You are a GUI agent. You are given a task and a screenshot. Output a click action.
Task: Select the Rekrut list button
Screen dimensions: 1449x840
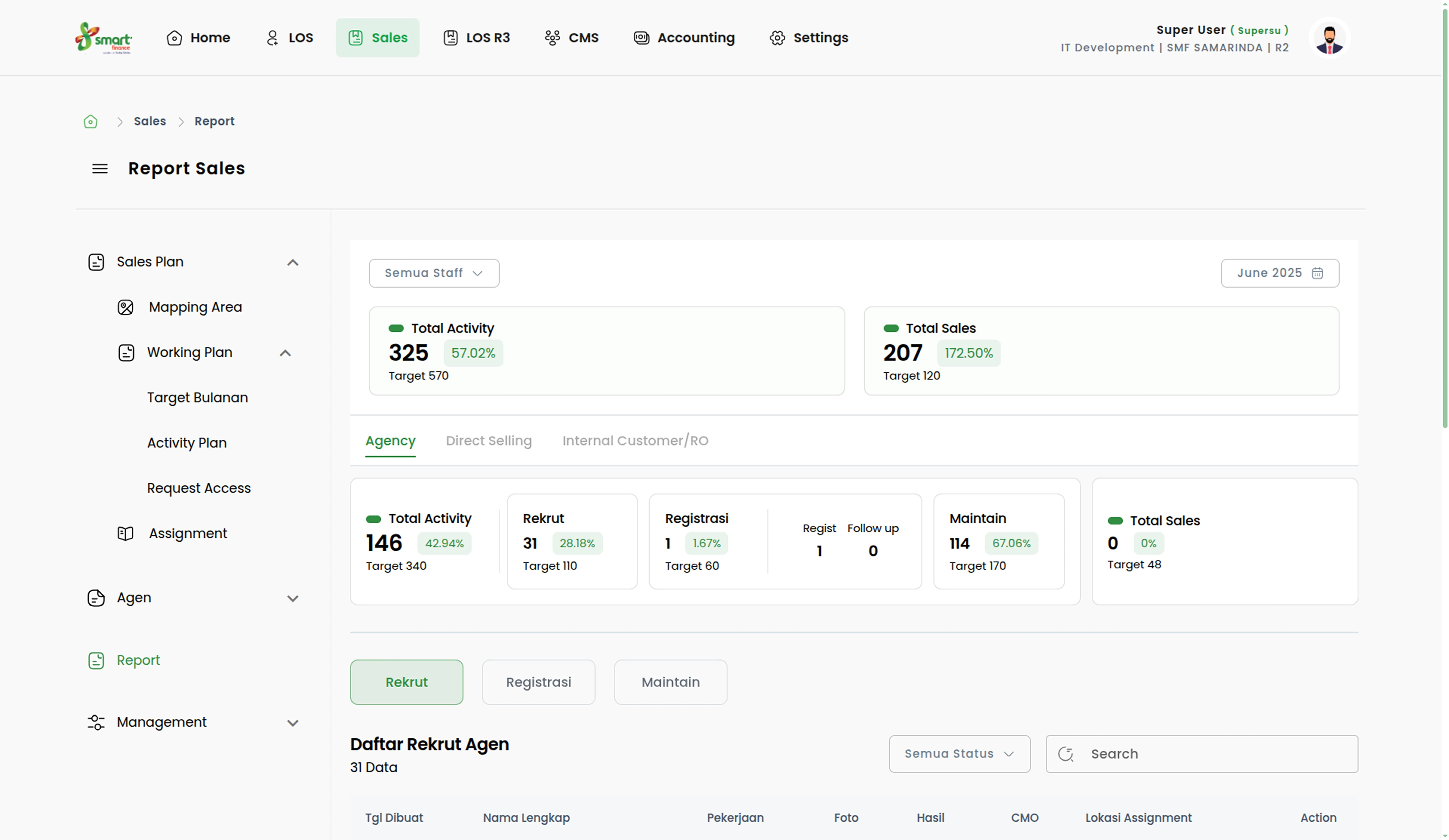[407, 682]
